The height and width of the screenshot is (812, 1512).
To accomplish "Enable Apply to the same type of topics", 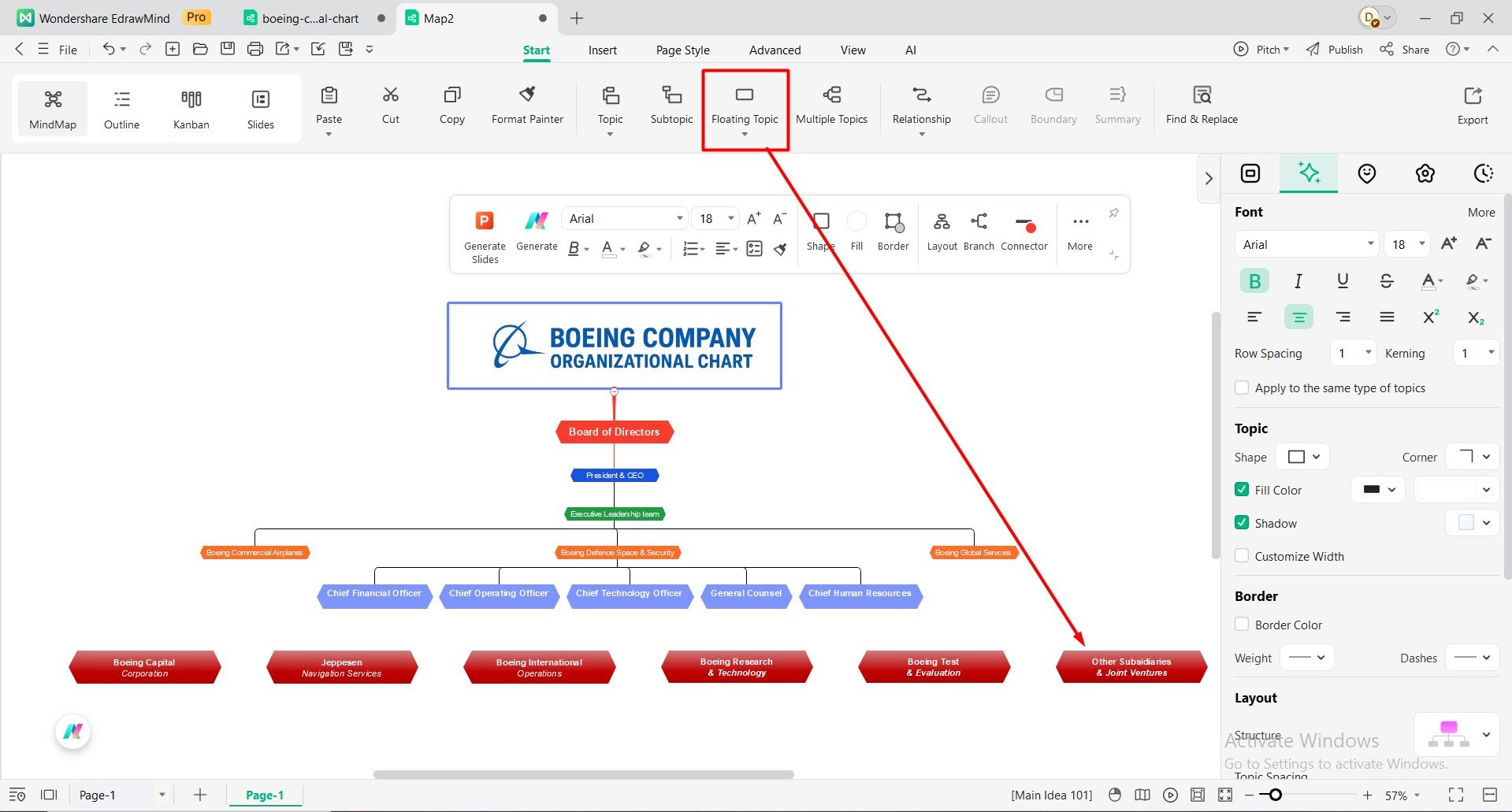I will click(x=1242, y=387).
